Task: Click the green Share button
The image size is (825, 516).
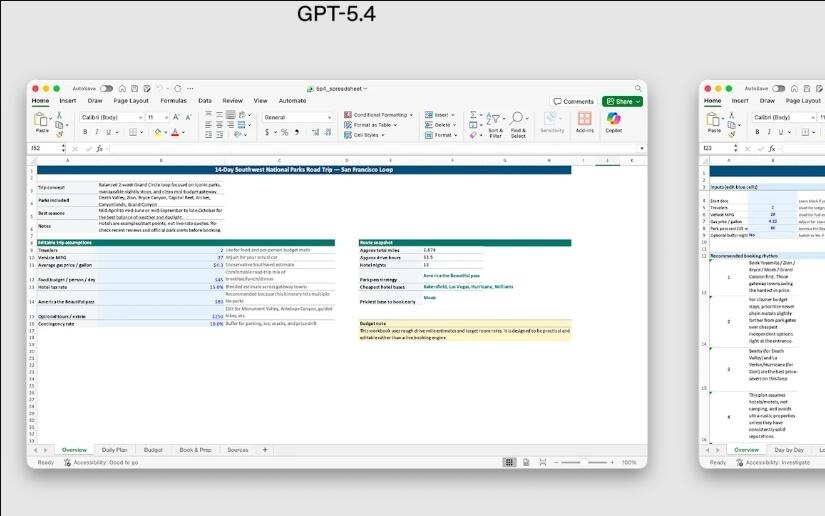Action: point(622,101)
